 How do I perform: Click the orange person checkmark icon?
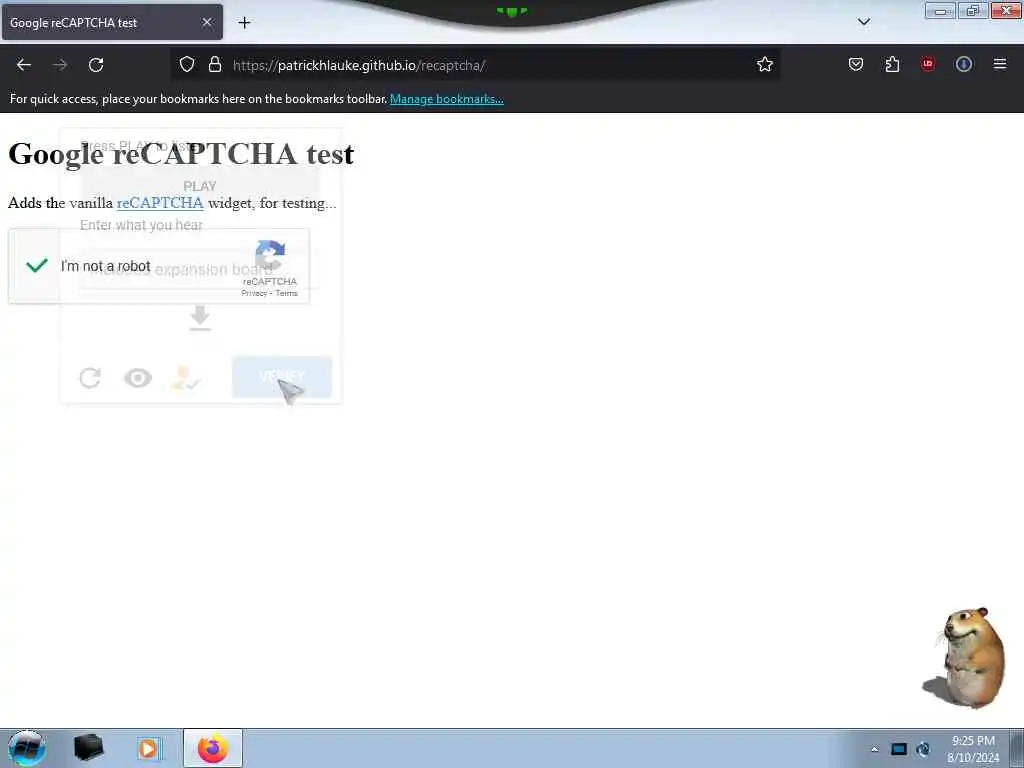(x=185, y=377)
